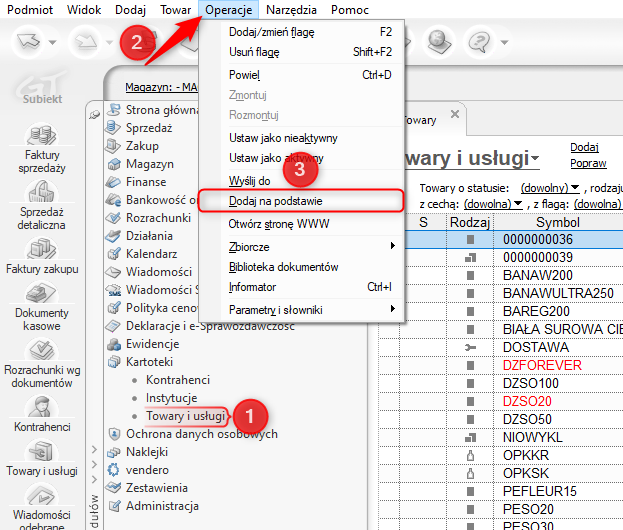Click the forward navigation arrow icon

point(86,41)
